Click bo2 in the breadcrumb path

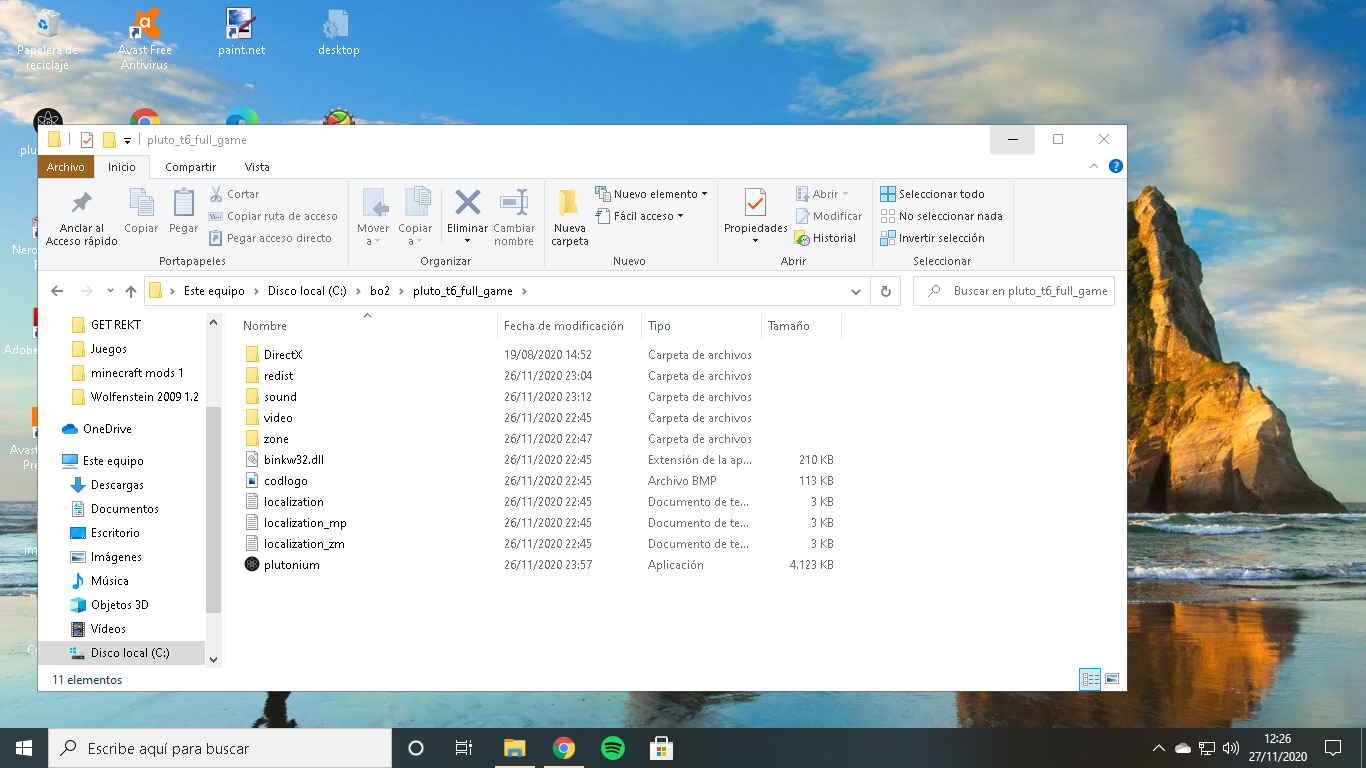point(380,291)
